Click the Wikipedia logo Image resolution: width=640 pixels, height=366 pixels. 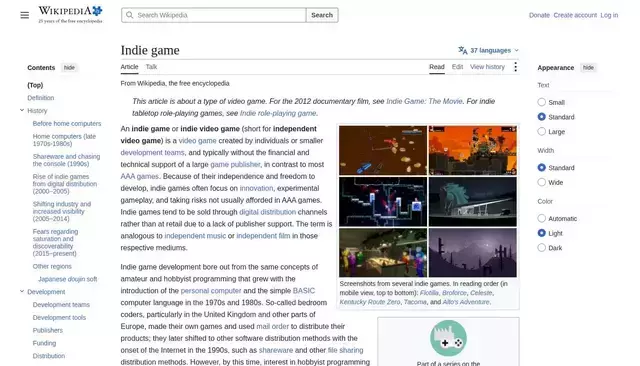(70, 15)
